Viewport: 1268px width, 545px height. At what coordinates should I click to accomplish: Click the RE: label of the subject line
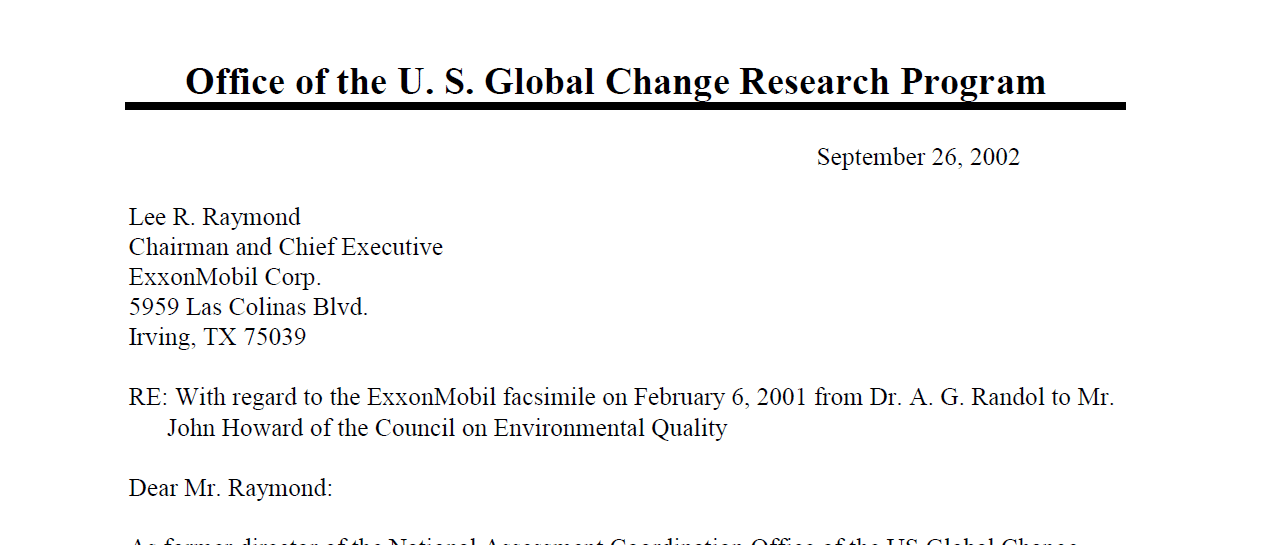pos(149,397)
